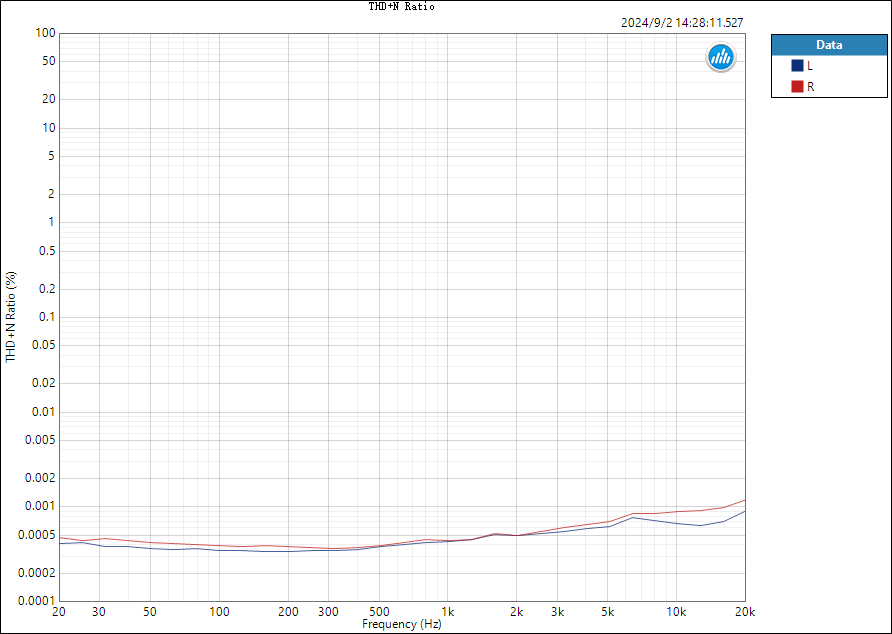Click the Audio Precision logo icon

pos(721,57)
